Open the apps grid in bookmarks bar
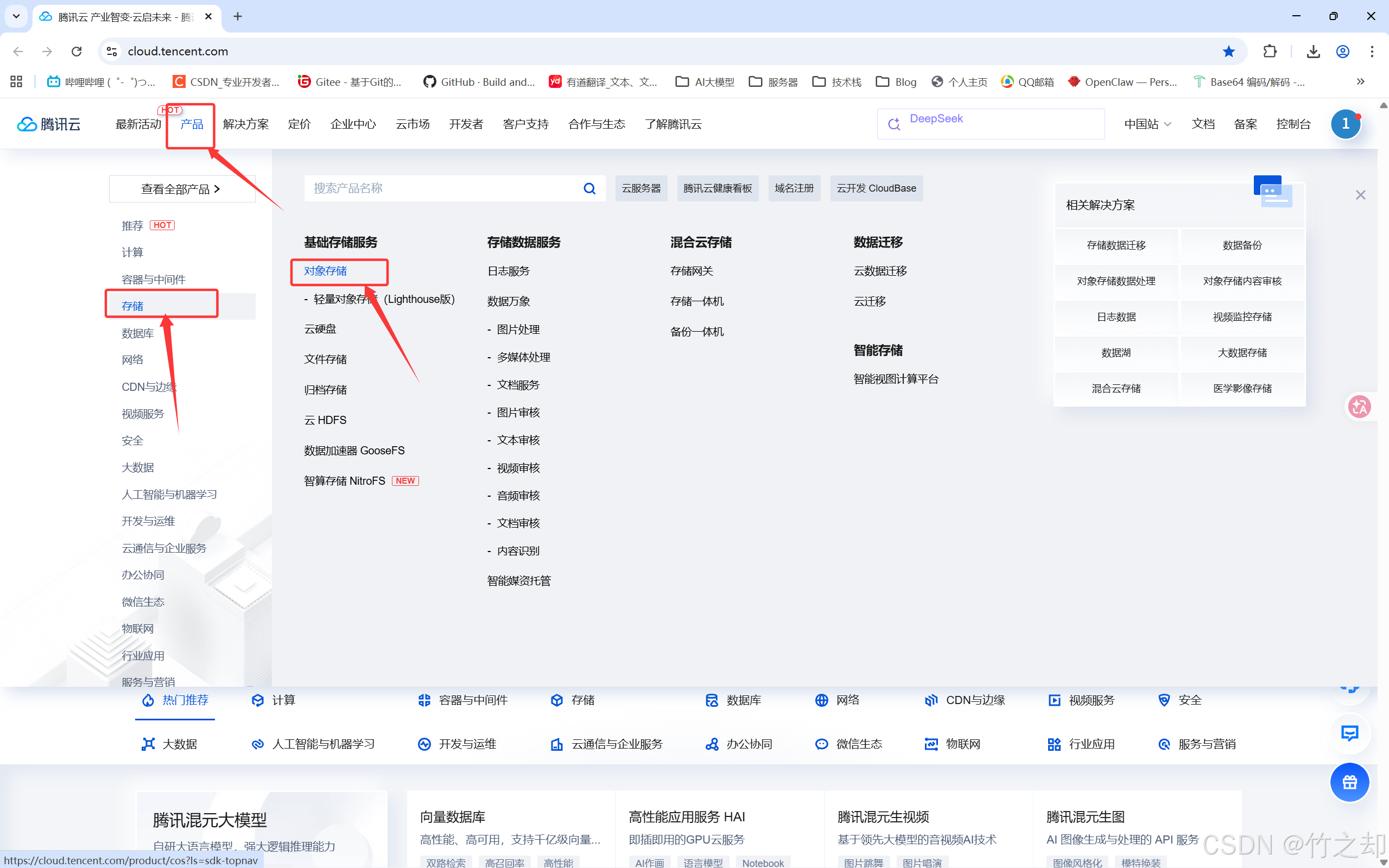Screen dimensions: 1389x868 [16, 81]
